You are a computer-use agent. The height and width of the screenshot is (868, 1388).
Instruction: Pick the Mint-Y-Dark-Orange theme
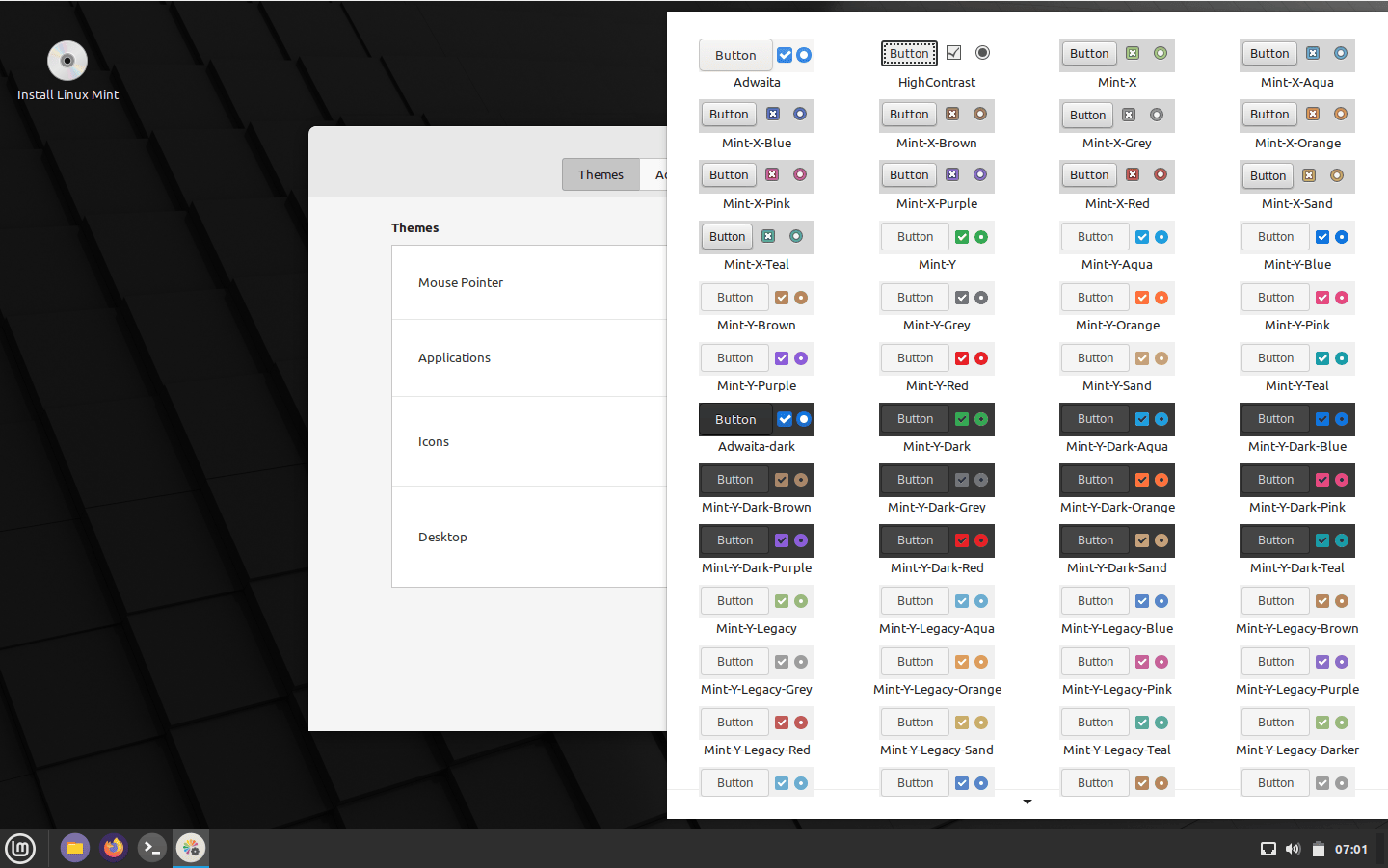(1117, 489)
